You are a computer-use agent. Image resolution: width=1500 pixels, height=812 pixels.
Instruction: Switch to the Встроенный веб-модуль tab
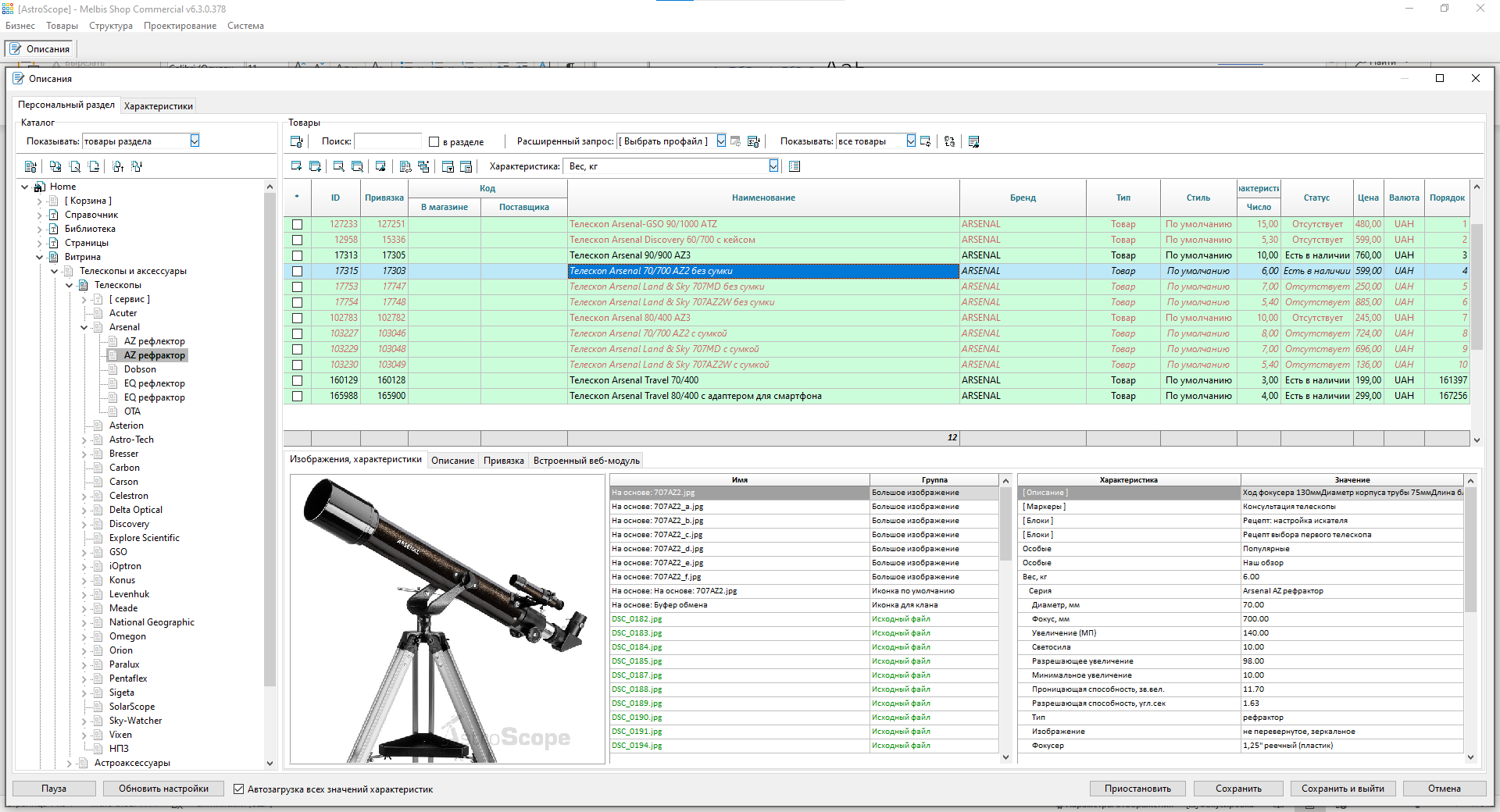[x=587, y=461]
